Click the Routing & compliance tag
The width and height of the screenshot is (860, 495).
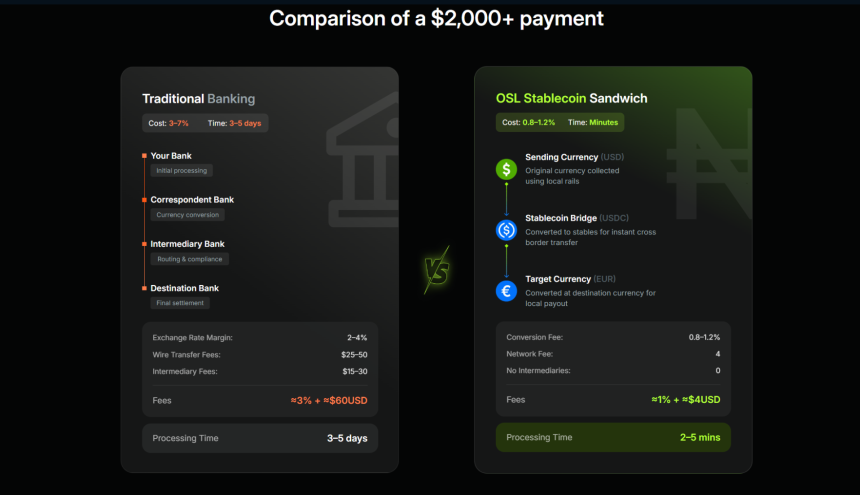[x=190, y=259]
